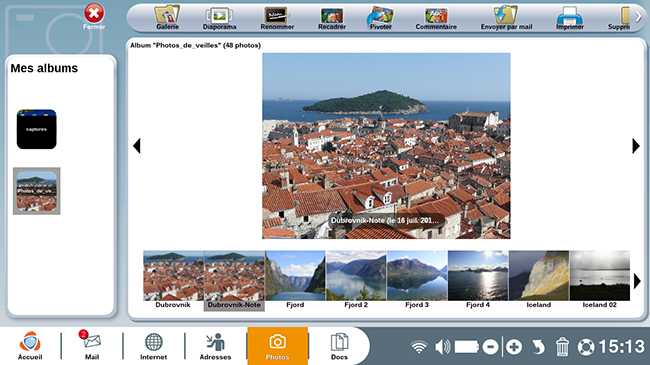Go to the next photo arrow
The width and height of the screenshot is (650, 365).
tap(635, 146)
